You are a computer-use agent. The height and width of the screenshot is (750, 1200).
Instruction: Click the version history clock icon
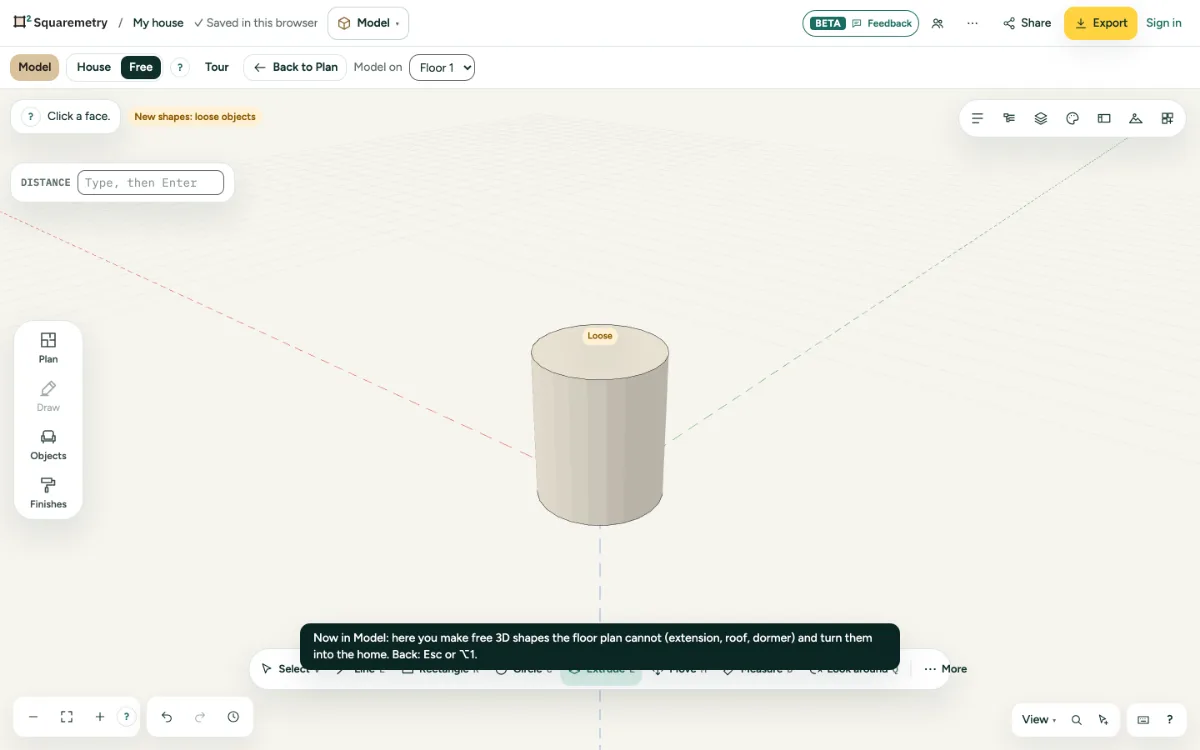coord(233,717)
